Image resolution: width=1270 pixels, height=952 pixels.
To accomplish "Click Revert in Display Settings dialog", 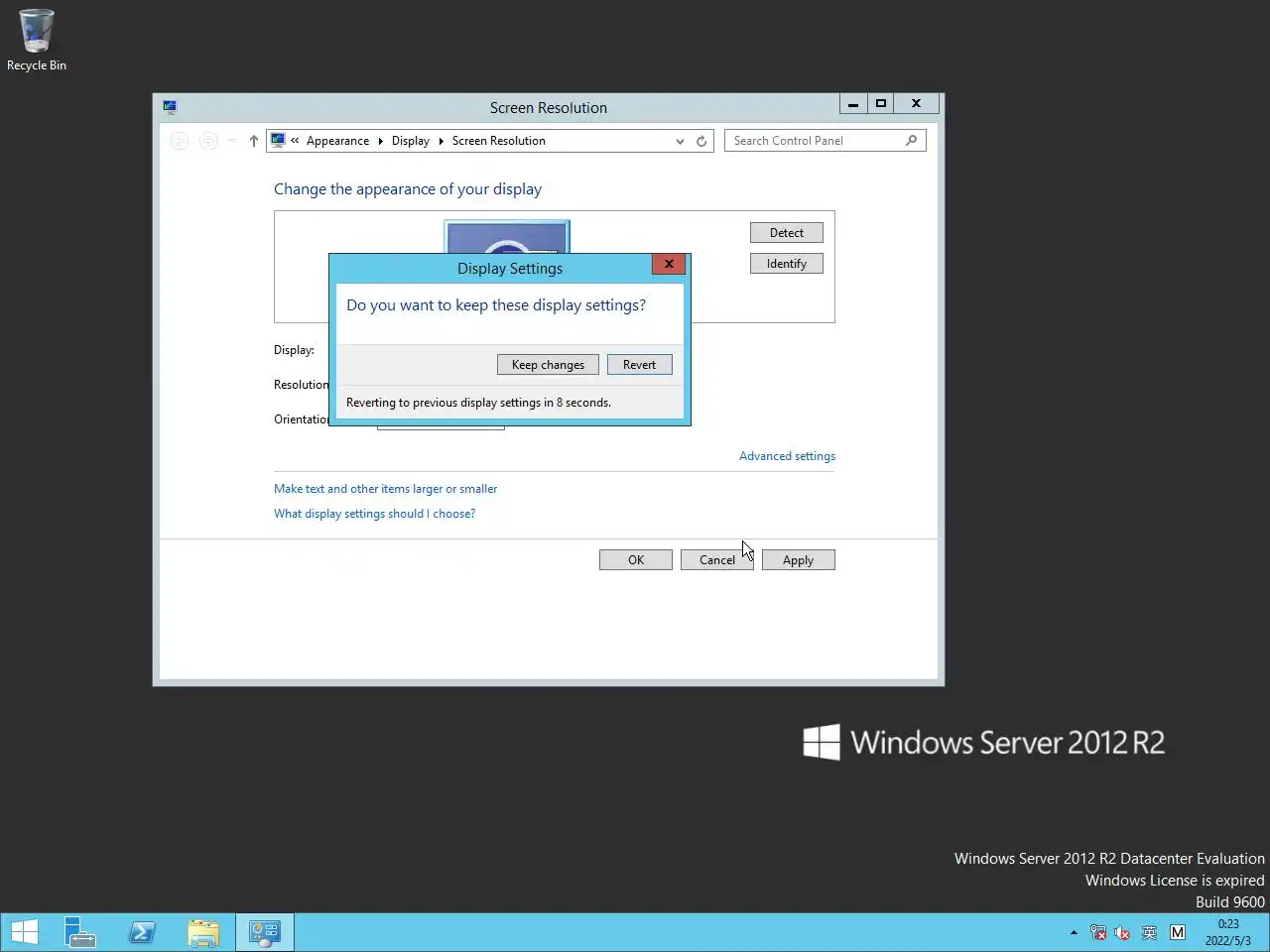I will click(639, 365).
